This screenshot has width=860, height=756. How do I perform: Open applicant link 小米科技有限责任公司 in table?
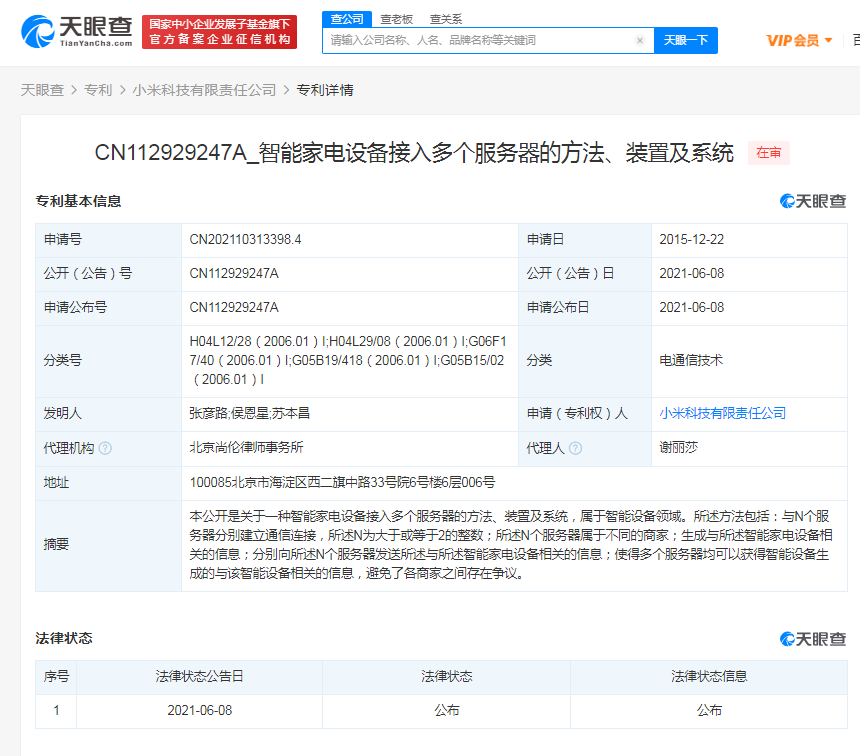click(722, 413)
